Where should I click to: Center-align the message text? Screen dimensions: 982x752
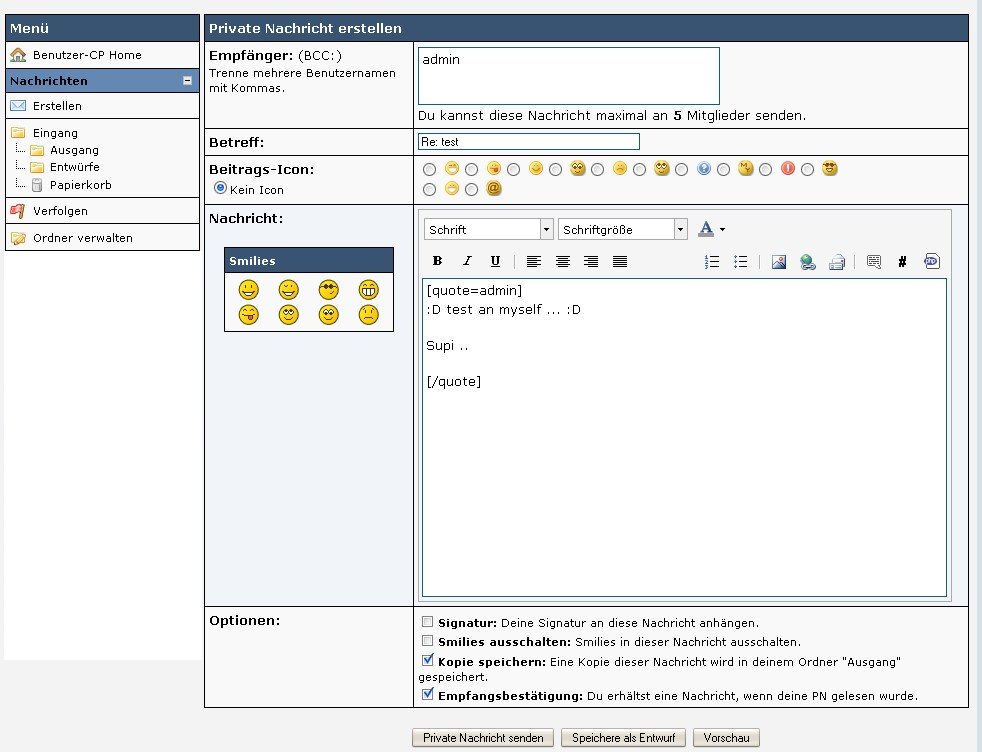[563, 261]
